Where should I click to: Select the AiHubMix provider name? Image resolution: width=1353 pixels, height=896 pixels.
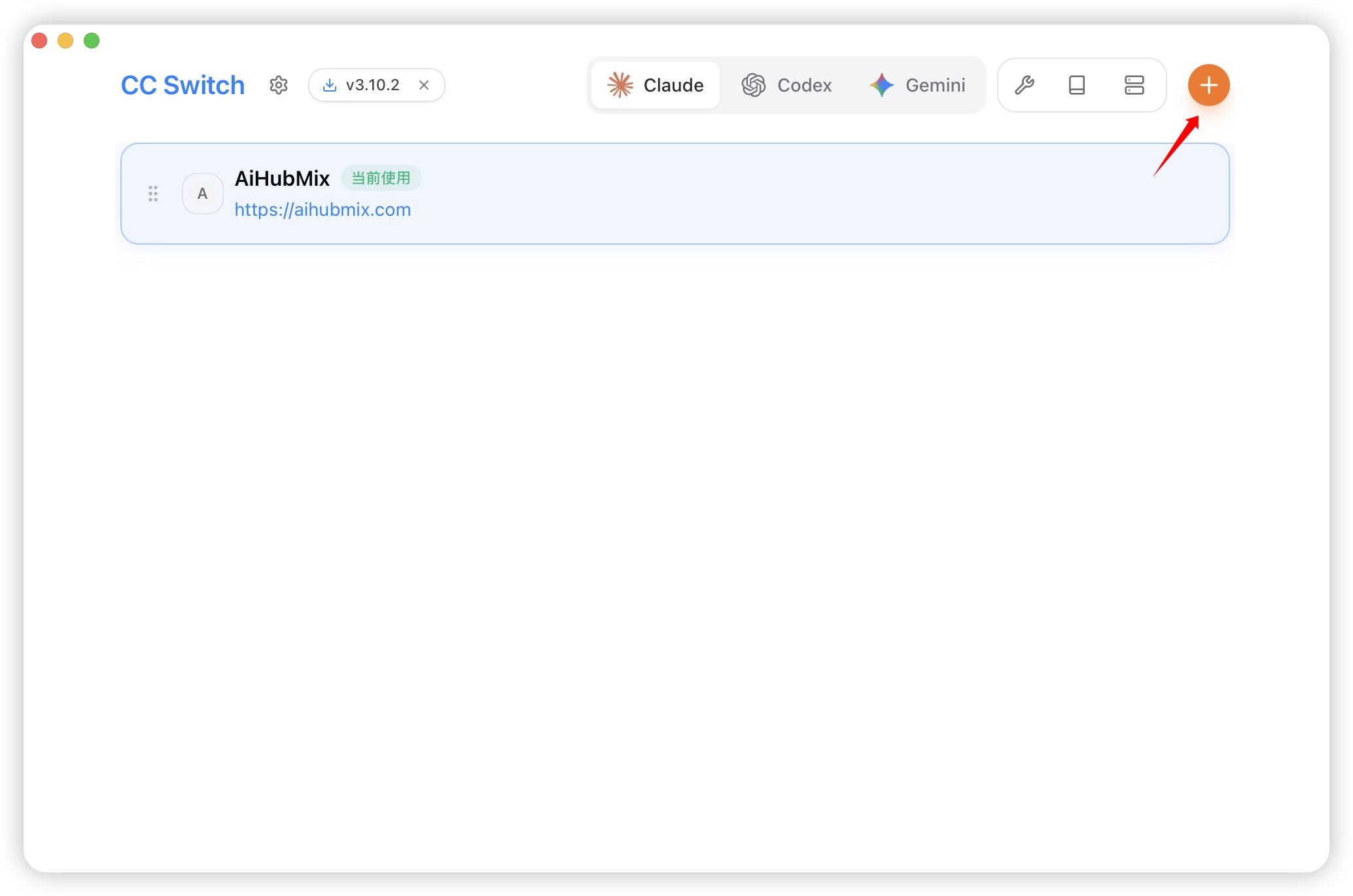click(282, 179)
